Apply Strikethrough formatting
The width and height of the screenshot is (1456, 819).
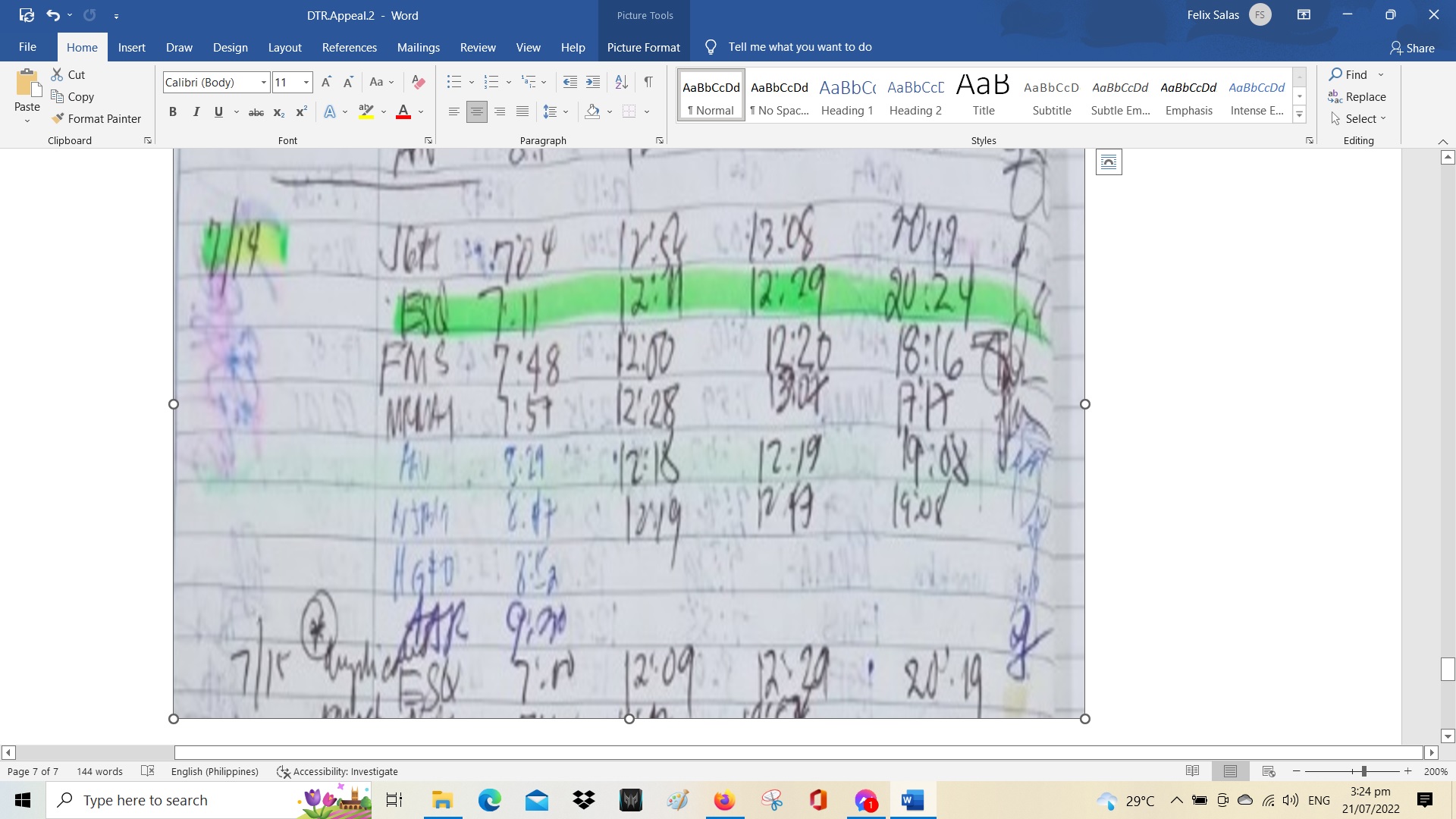256,112
